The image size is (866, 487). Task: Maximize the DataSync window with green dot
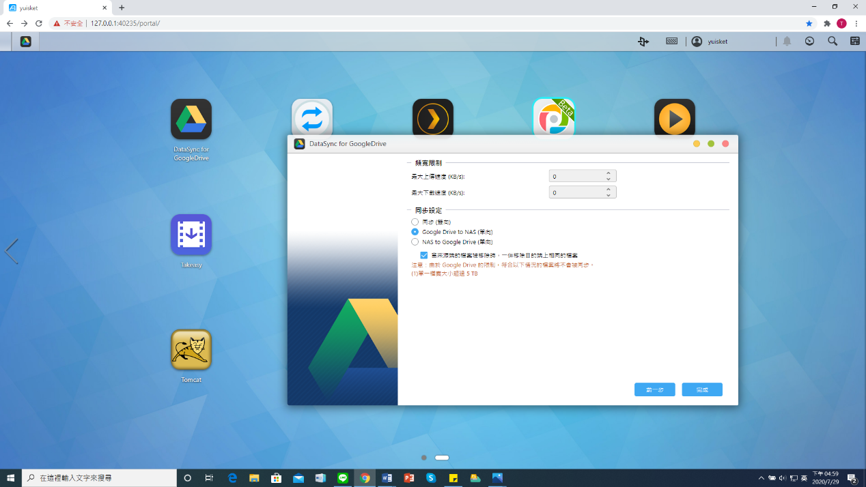(711, 144)
